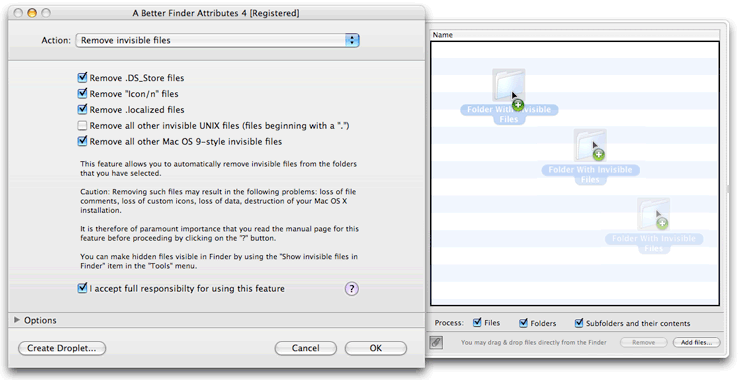Toggle Remove "Icon/n" files checkbox
The image size is (740, 380).
[x=83, y=93]
